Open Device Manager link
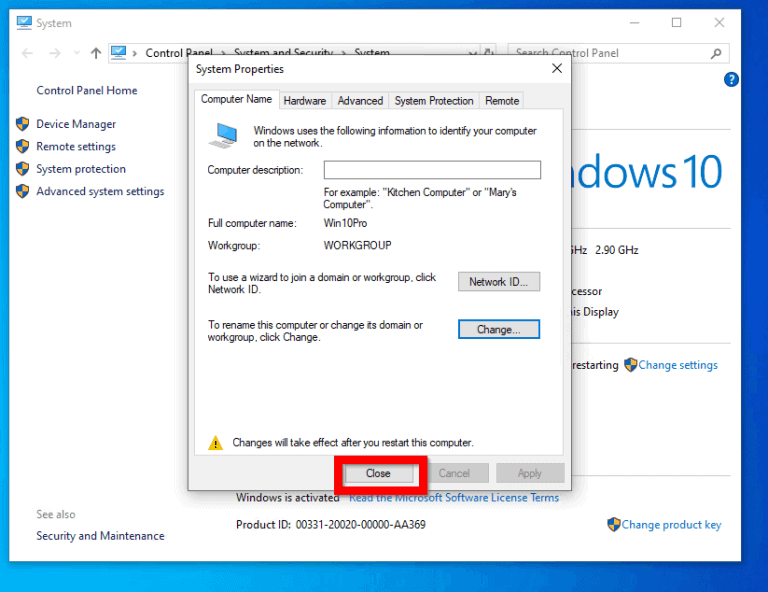768x592 pixels. [x=76, y=124]
